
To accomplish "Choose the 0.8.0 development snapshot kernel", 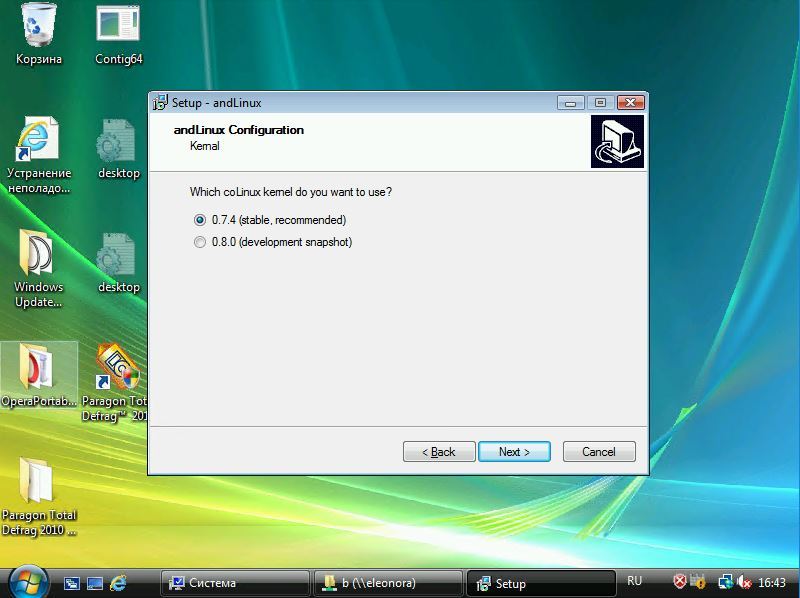I will [201, 242].
